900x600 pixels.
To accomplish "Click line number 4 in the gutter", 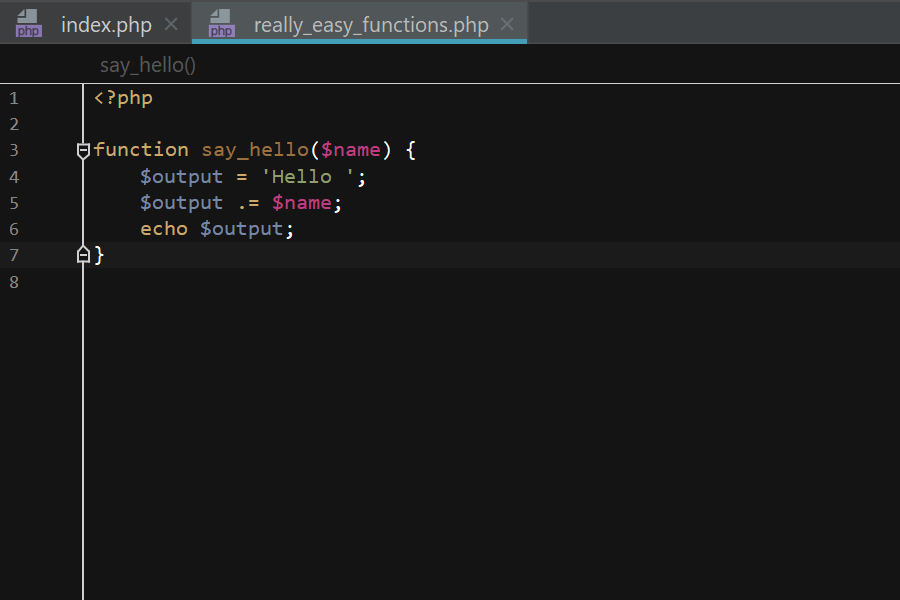I will [14, 177].
